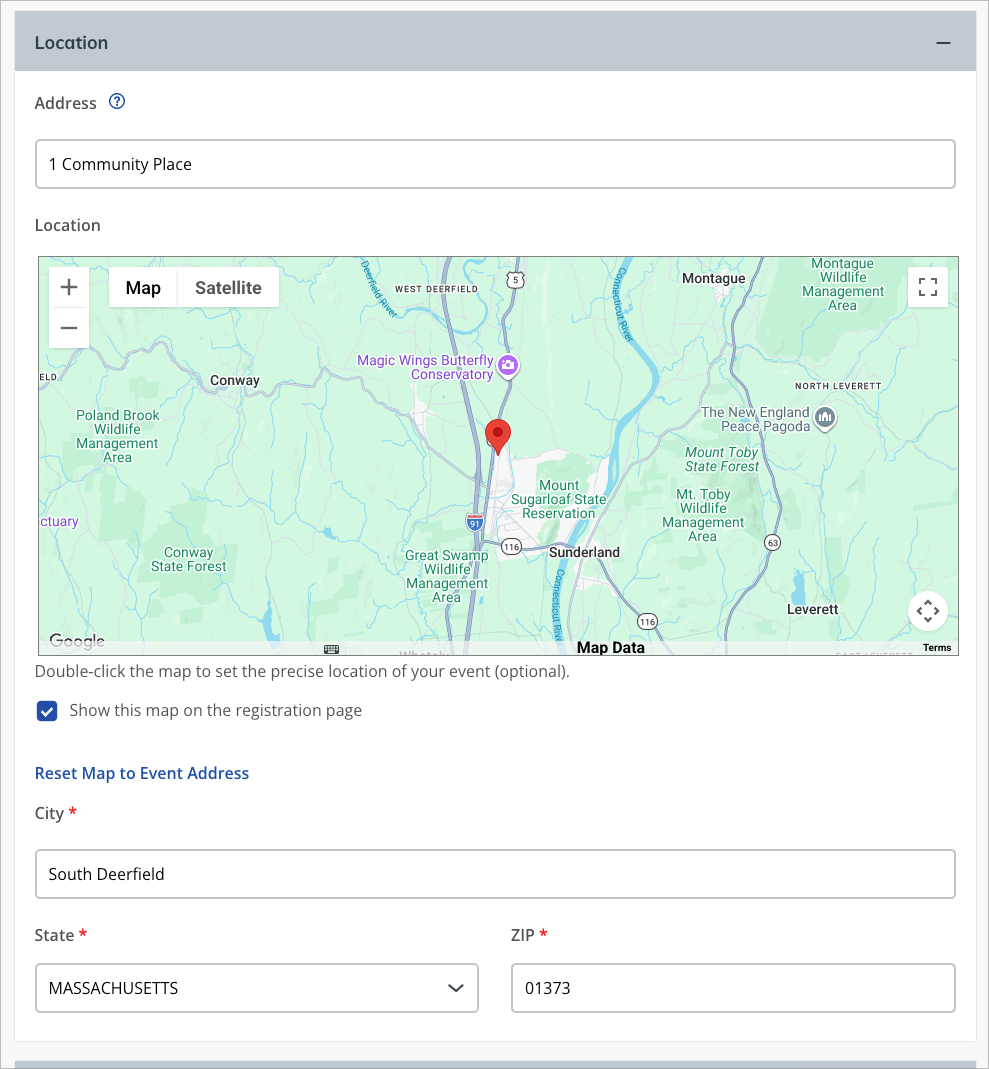Zoom out on the map
Image resolution: width=989 pixels, height=1069 pixels.
pos(69,328)
